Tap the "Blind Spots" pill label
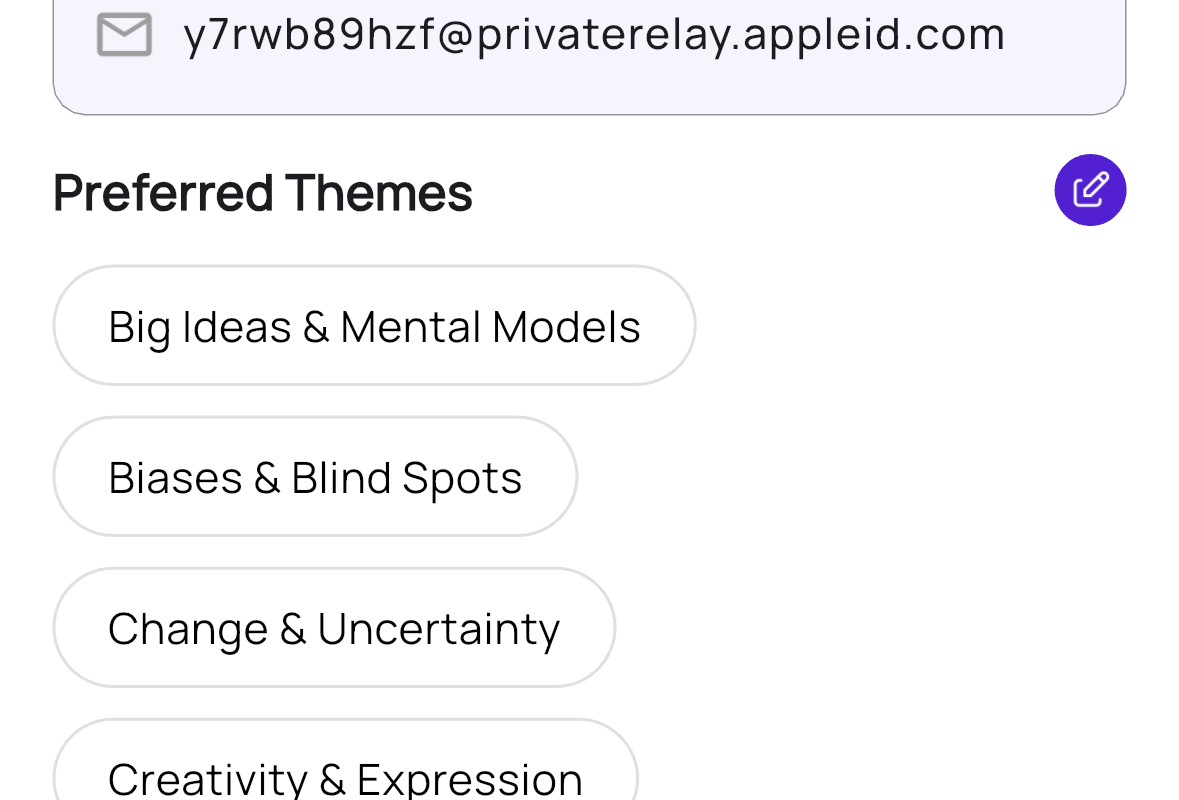The image size is (1179, 800). (406, 477)
